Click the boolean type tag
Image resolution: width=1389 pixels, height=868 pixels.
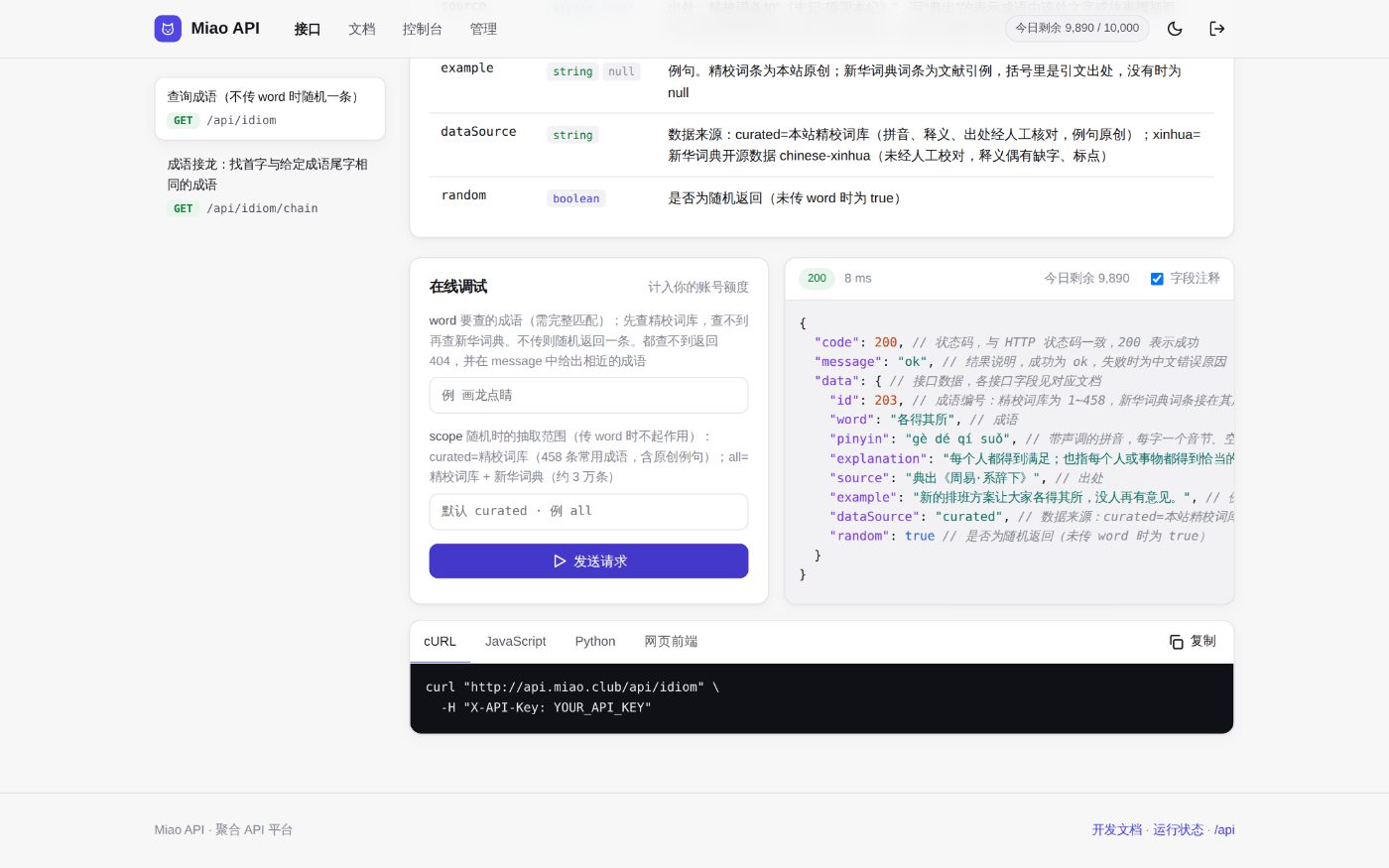576,198
